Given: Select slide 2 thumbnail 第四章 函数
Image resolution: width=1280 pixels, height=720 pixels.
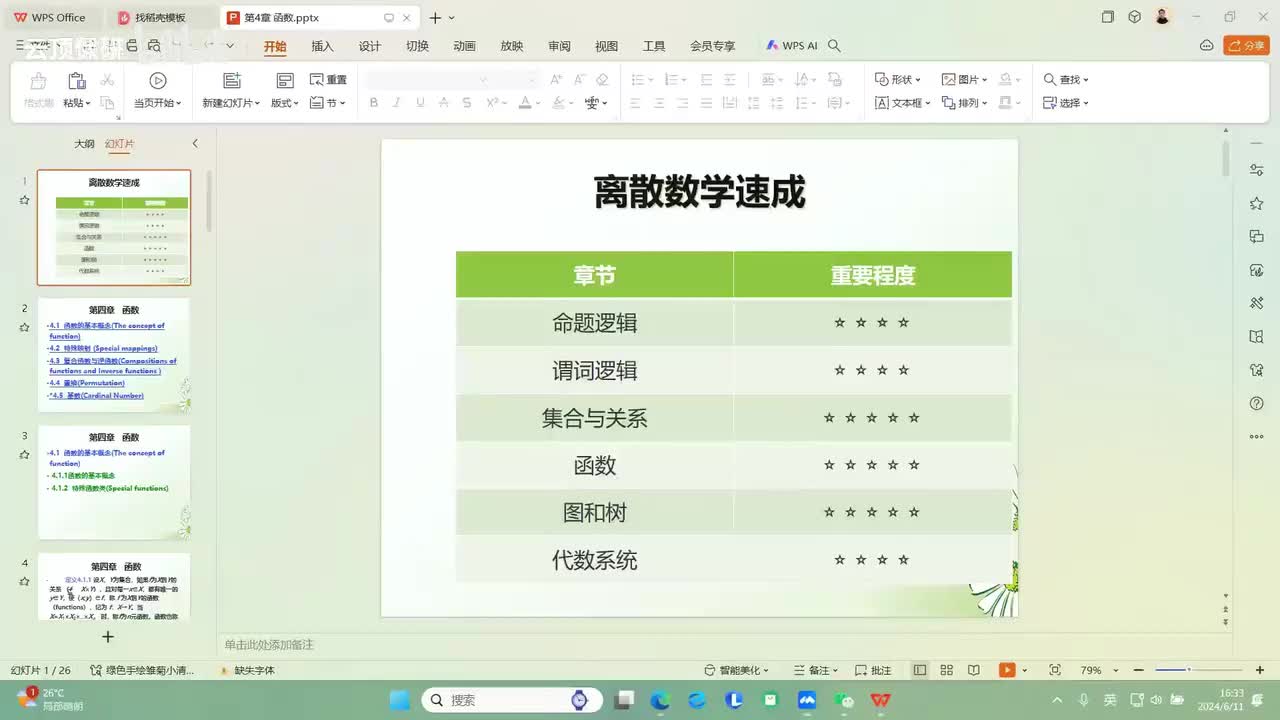Looking at the screenshot, I should pyautogui.click(x=114, y=355).
